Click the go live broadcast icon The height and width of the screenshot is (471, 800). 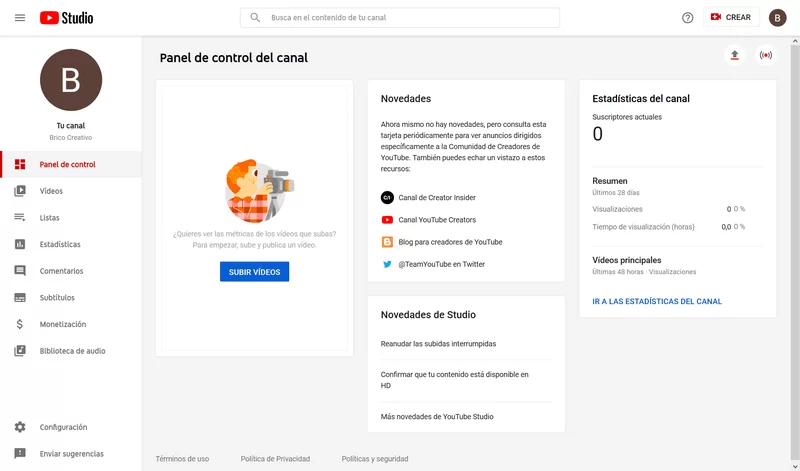coord(765,55)
